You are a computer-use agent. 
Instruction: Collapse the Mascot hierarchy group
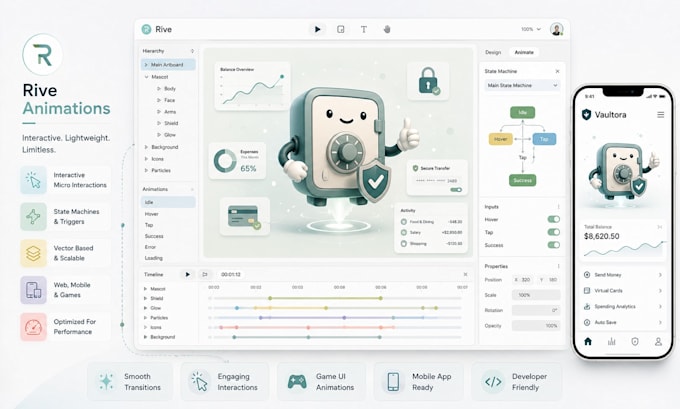pyautogui.click(x=146, y=77)
